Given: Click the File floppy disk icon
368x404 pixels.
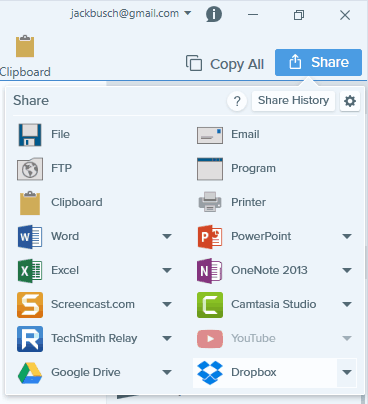Looking at the screenshot, I should (30, 135).
